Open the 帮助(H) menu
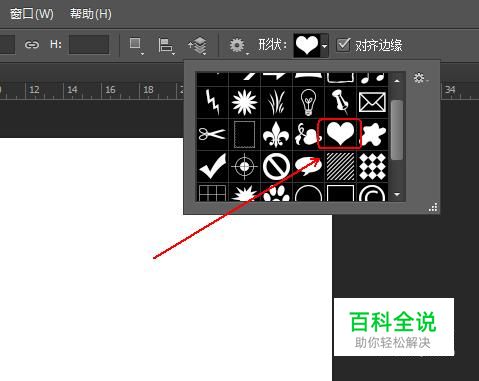This screenshot has height=381, width=479. [x=90, y=14]
